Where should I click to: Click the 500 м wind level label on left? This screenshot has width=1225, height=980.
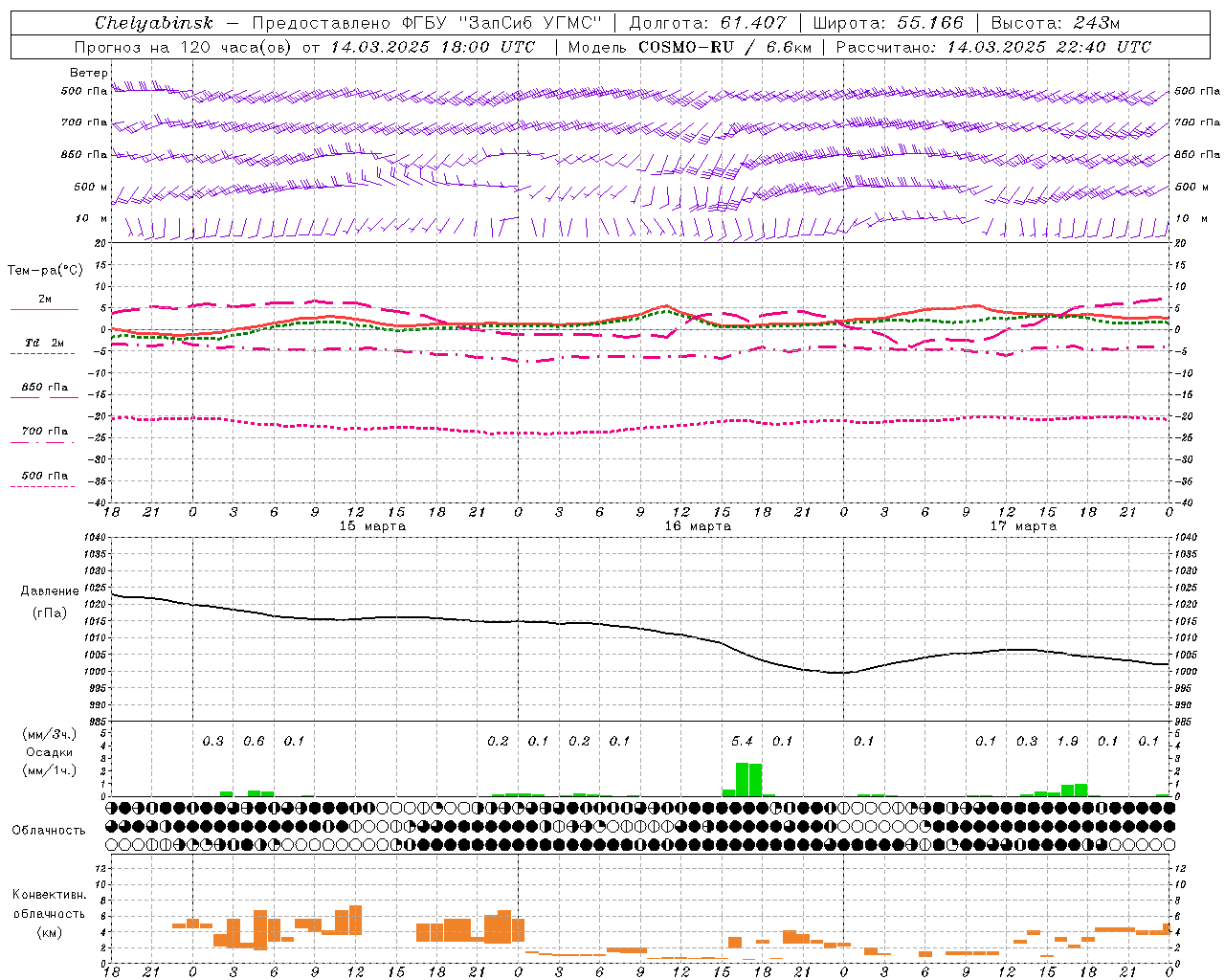(91, 187)
